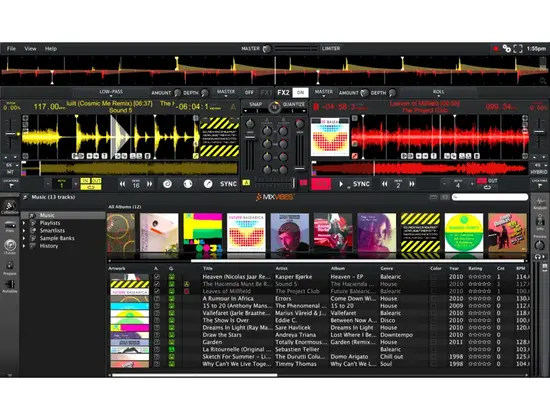This screenshot has width=550, height=420.
Task: Toggle analyzed checkbox for A Rumour In Africa
Action: 157,299
